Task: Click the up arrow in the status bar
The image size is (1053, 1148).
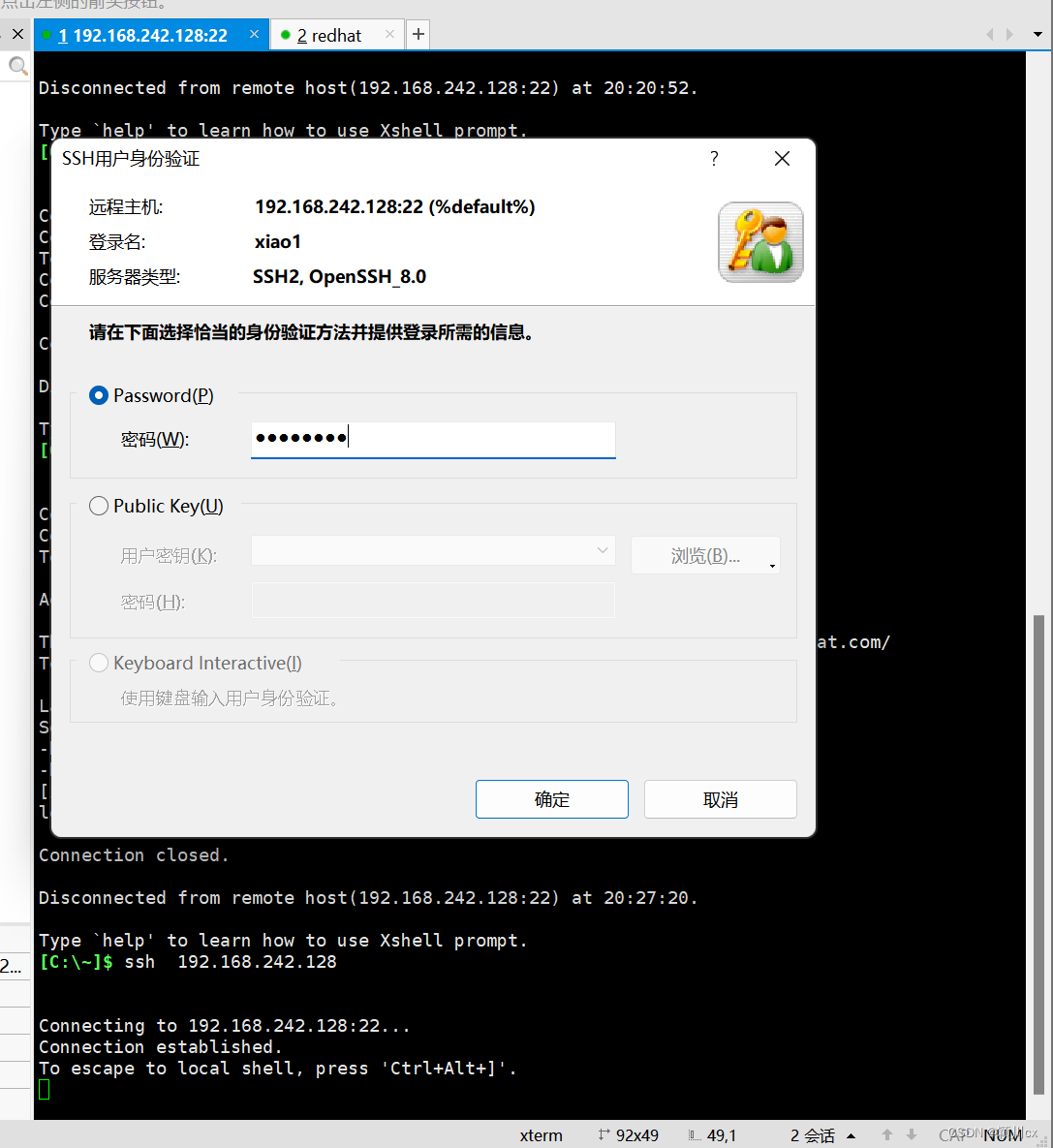Action: 886,1133
